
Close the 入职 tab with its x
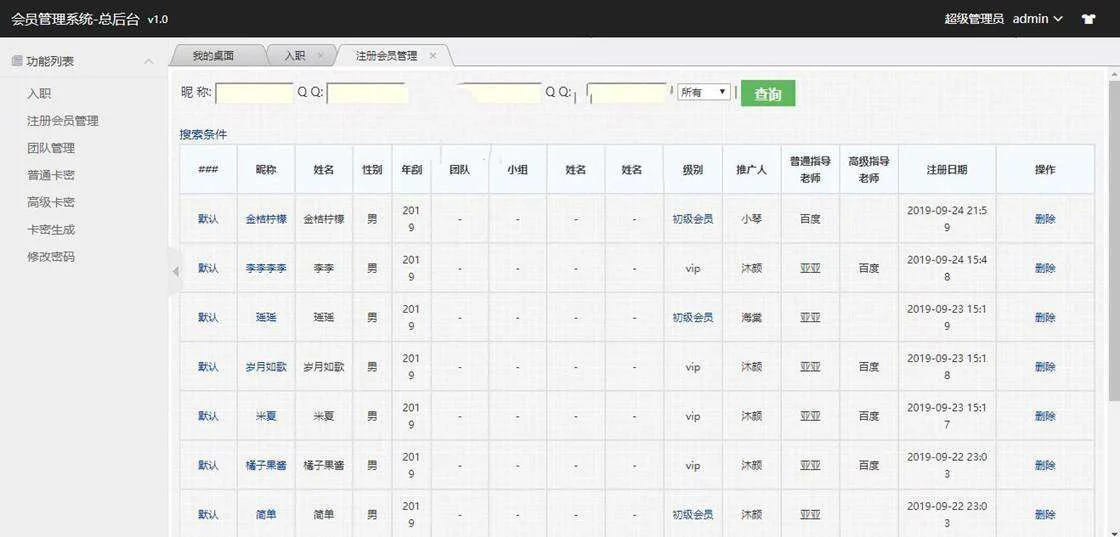319,56
